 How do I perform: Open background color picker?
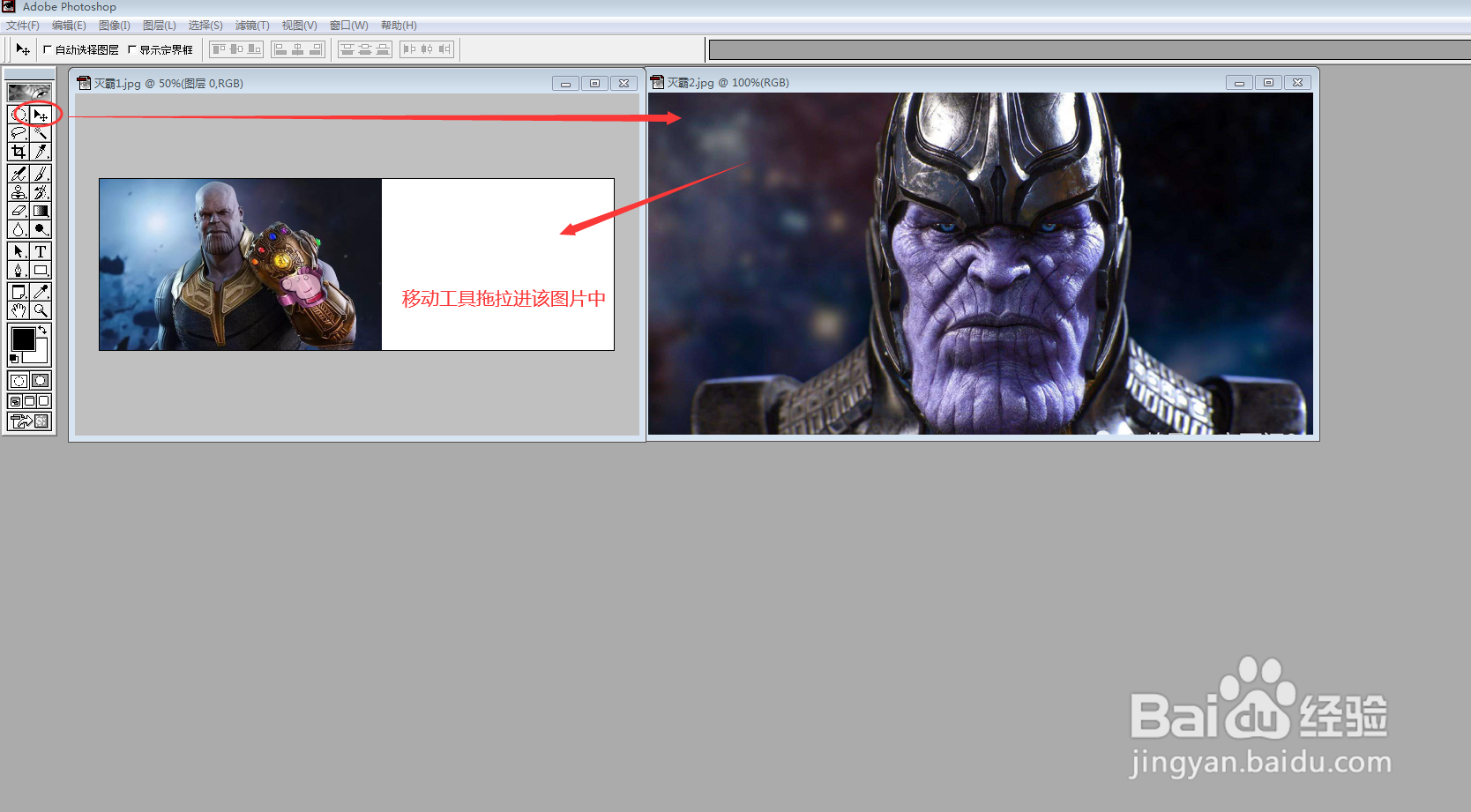click(41, 354)
